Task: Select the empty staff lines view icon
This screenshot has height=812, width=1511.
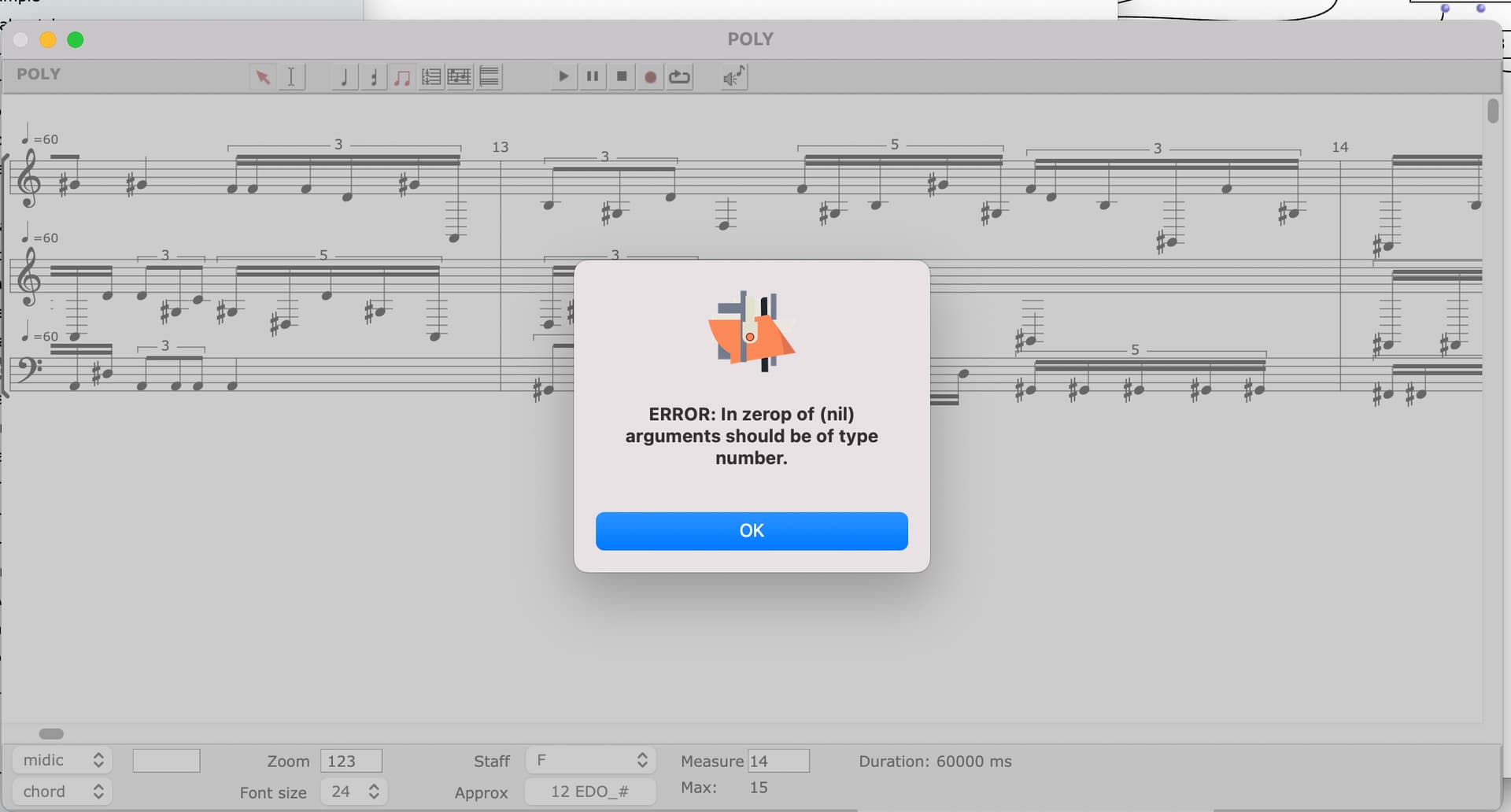Action: [489, 77]
